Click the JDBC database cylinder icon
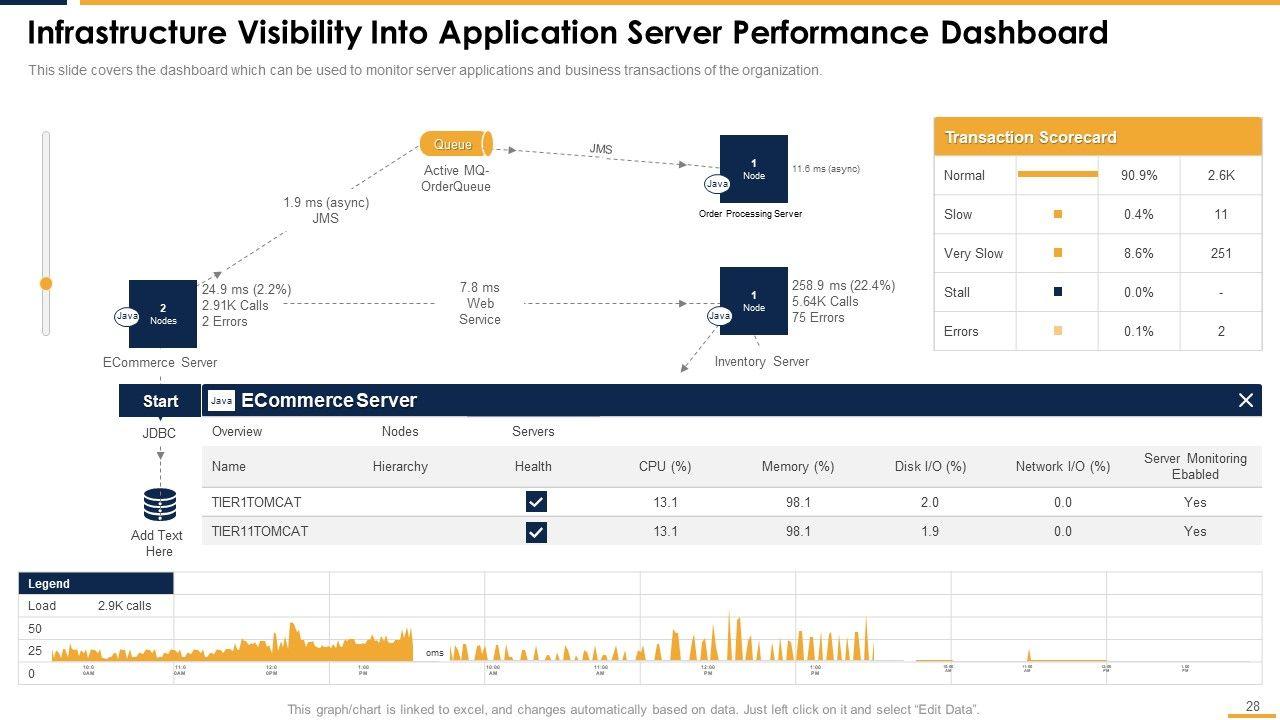The width and height of the screenshot is (1280, 720). click(x=160, y=505)
